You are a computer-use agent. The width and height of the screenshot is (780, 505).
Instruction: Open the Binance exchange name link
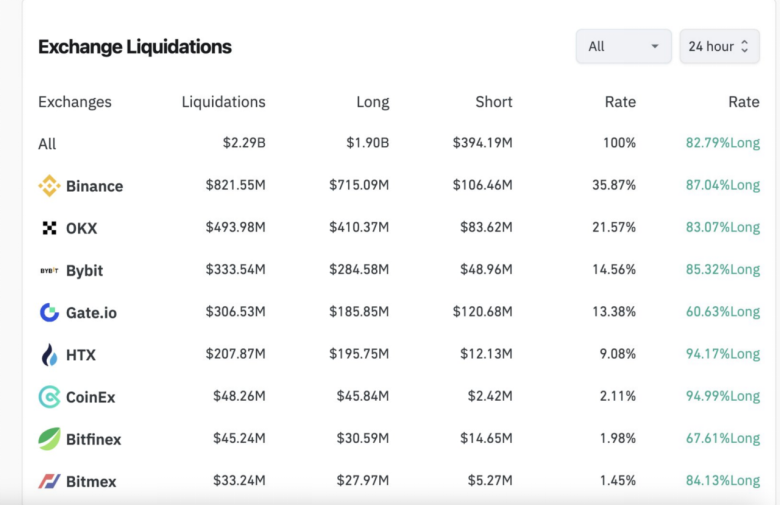[x=94, y=186]
